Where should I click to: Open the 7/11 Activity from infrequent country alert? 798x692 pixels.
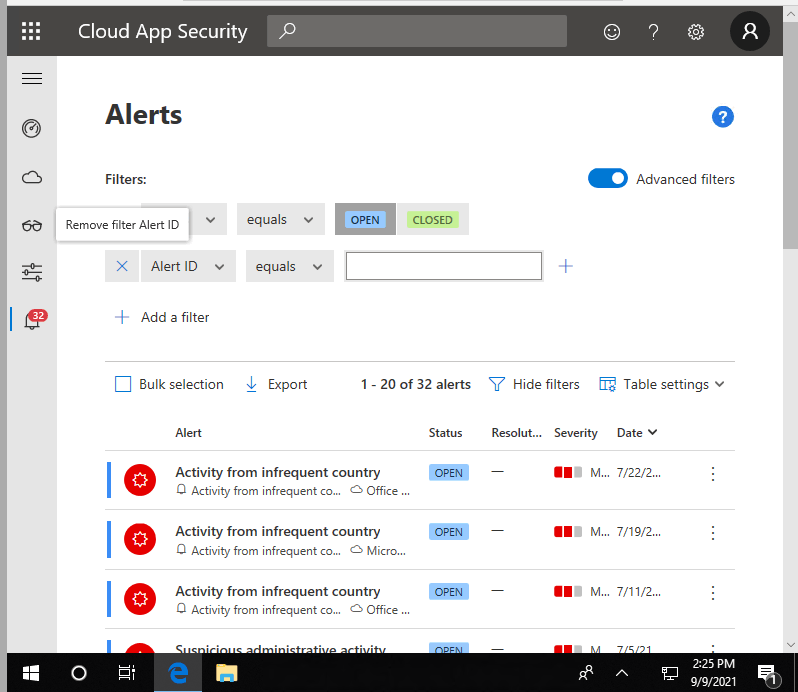[278, 591]
